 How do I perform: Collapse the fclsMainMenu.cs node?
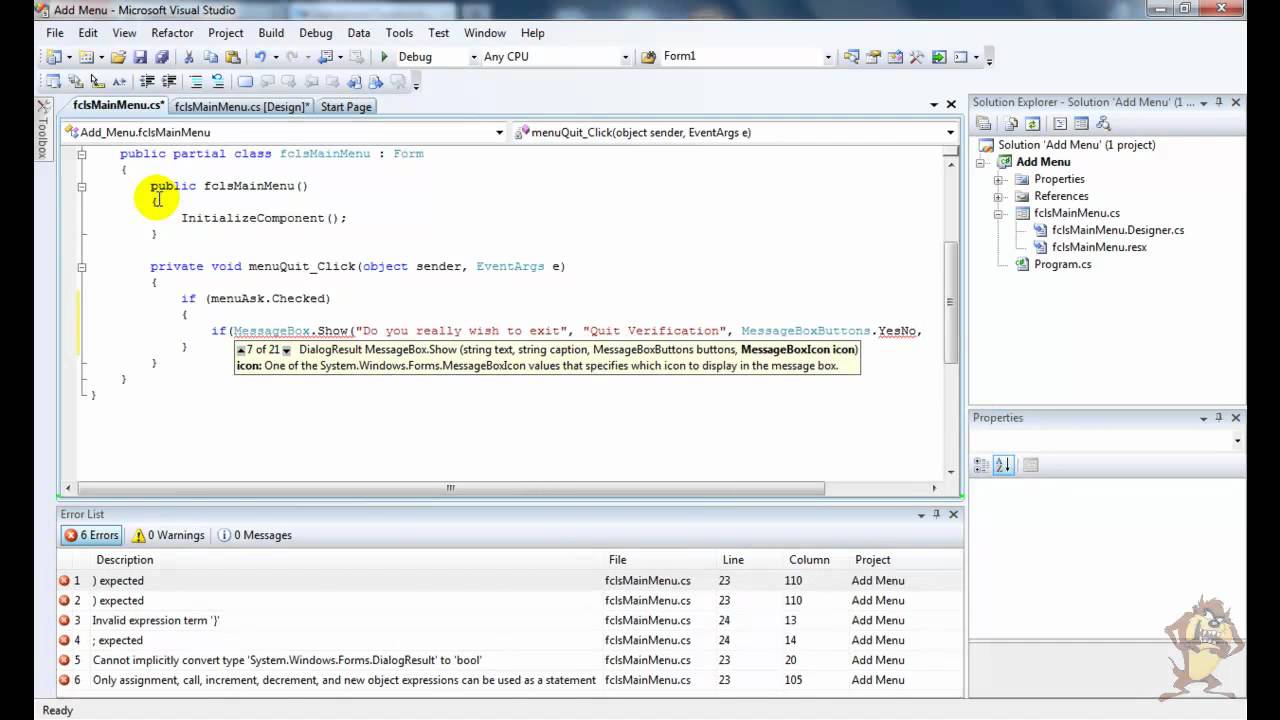[998, 214]
